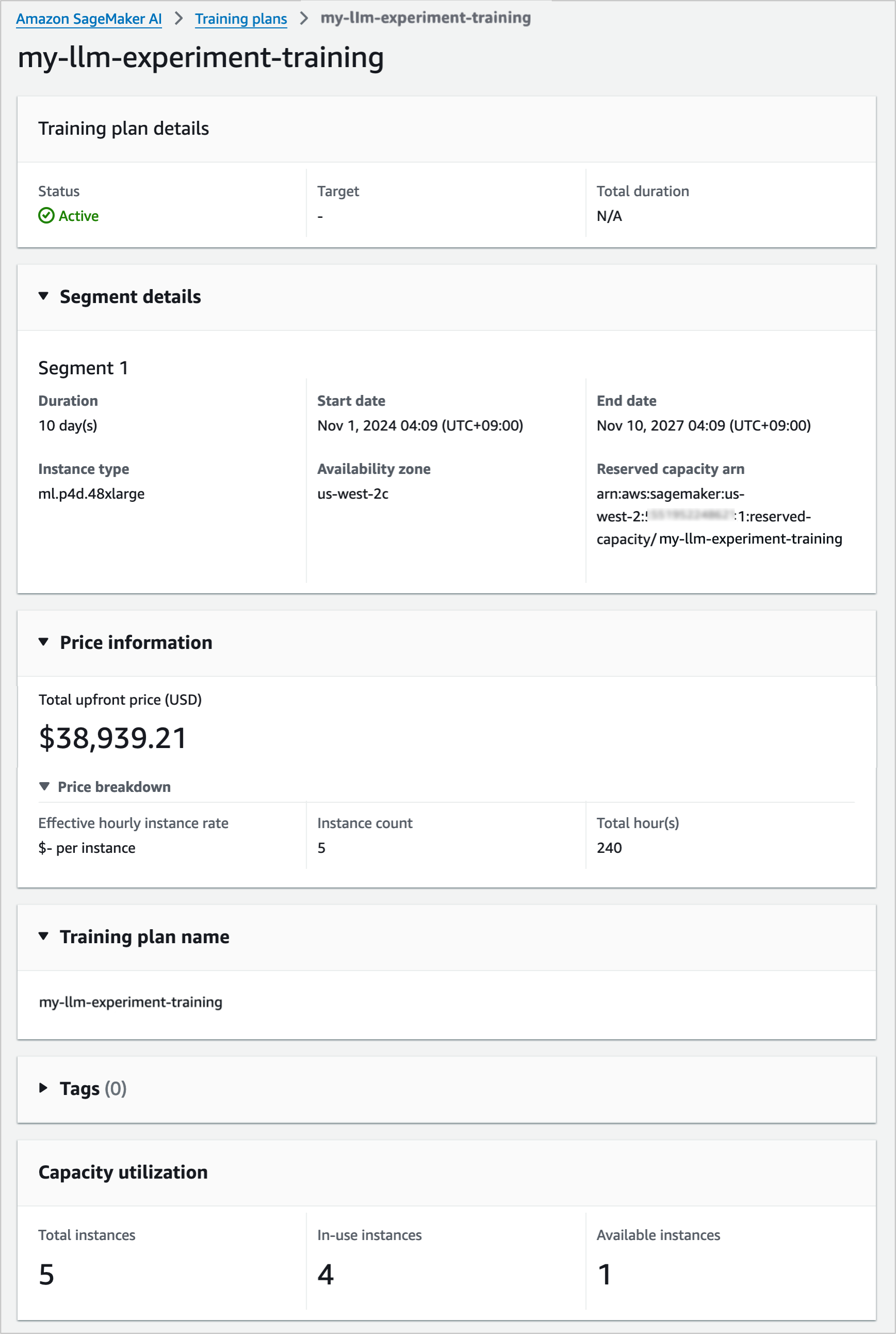The image size is (896, 1334).
Task: Click the my-llm-experiment-training page title
Action: point(201,58)
